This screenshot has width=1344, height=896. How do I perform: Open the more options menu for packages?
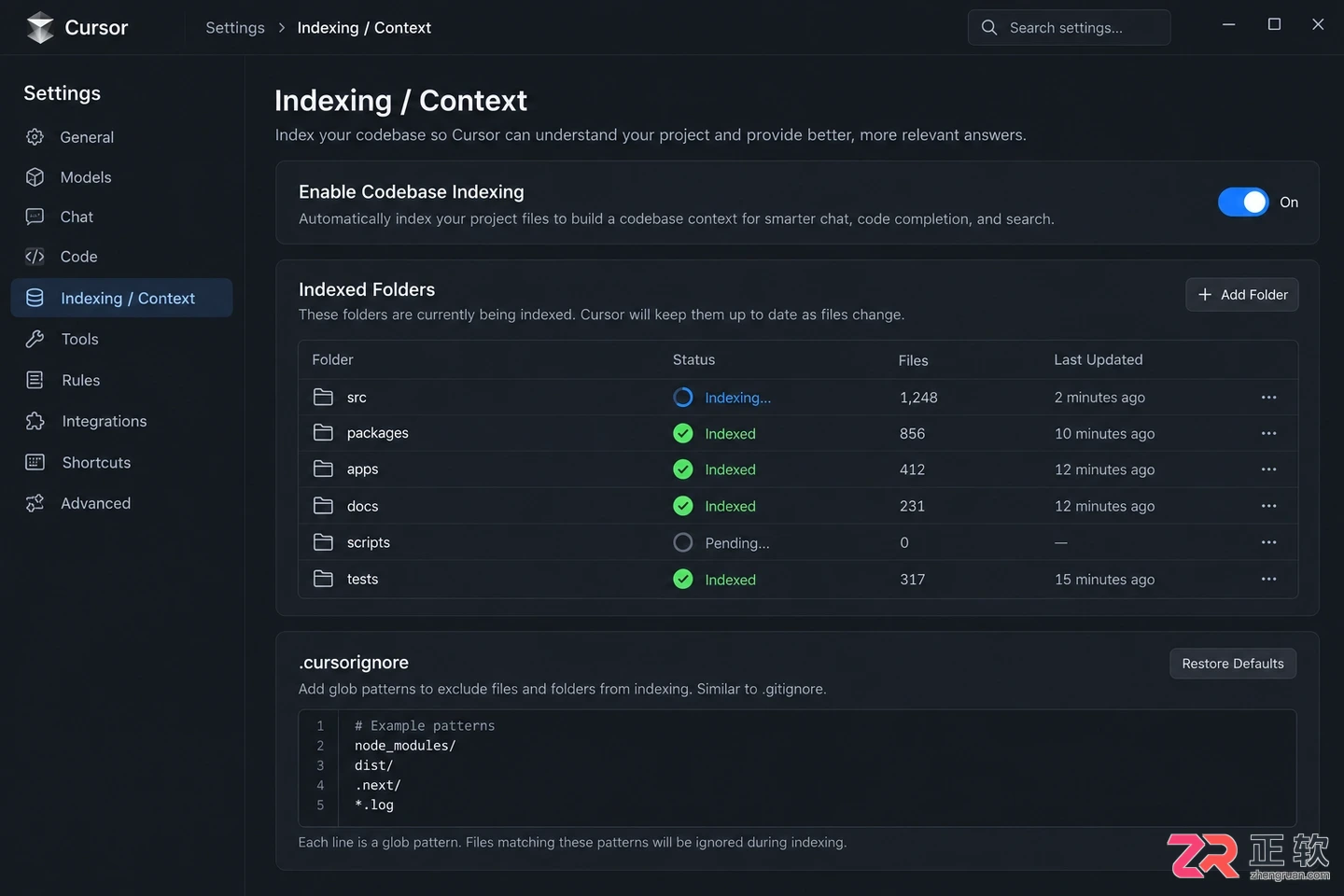click(x=1268, y=433)
